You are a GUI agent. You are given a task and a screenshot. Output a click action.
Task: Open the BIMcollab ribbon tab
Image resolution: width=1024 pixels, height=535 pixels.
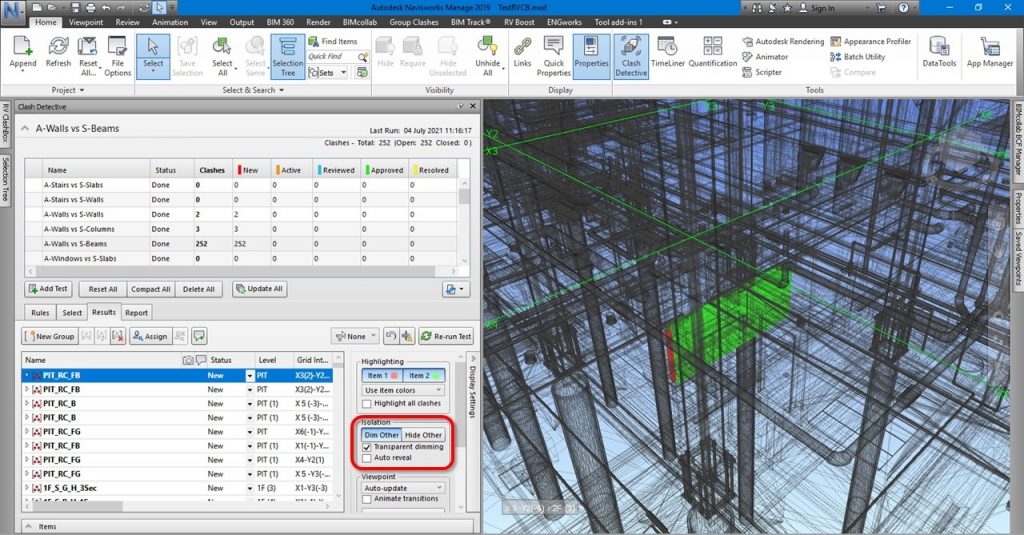(359, 22)
